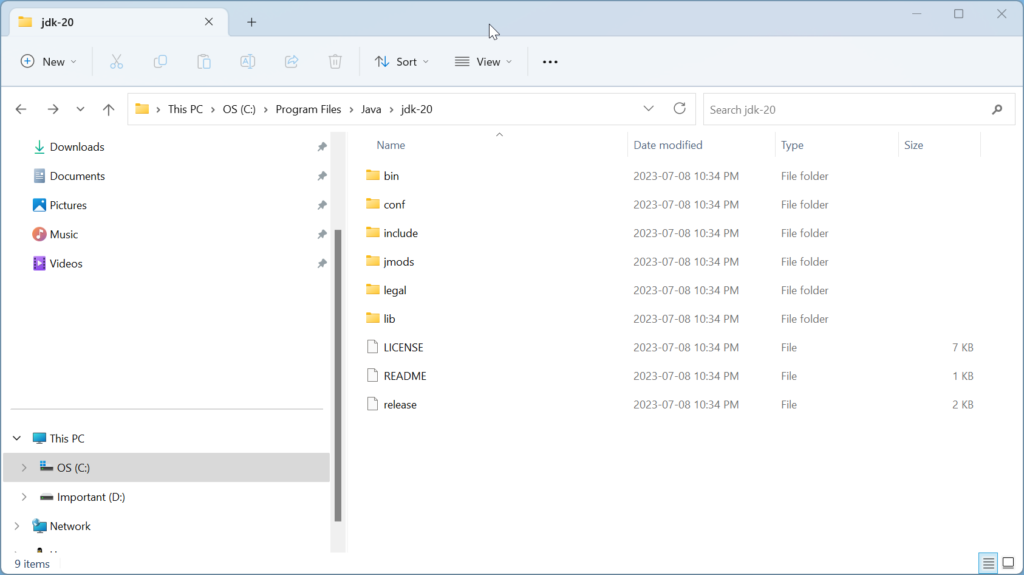Screen dimensions: 1024x575
Task: Click the navigation pane scrollbar
Action: (x=338, y=375)
